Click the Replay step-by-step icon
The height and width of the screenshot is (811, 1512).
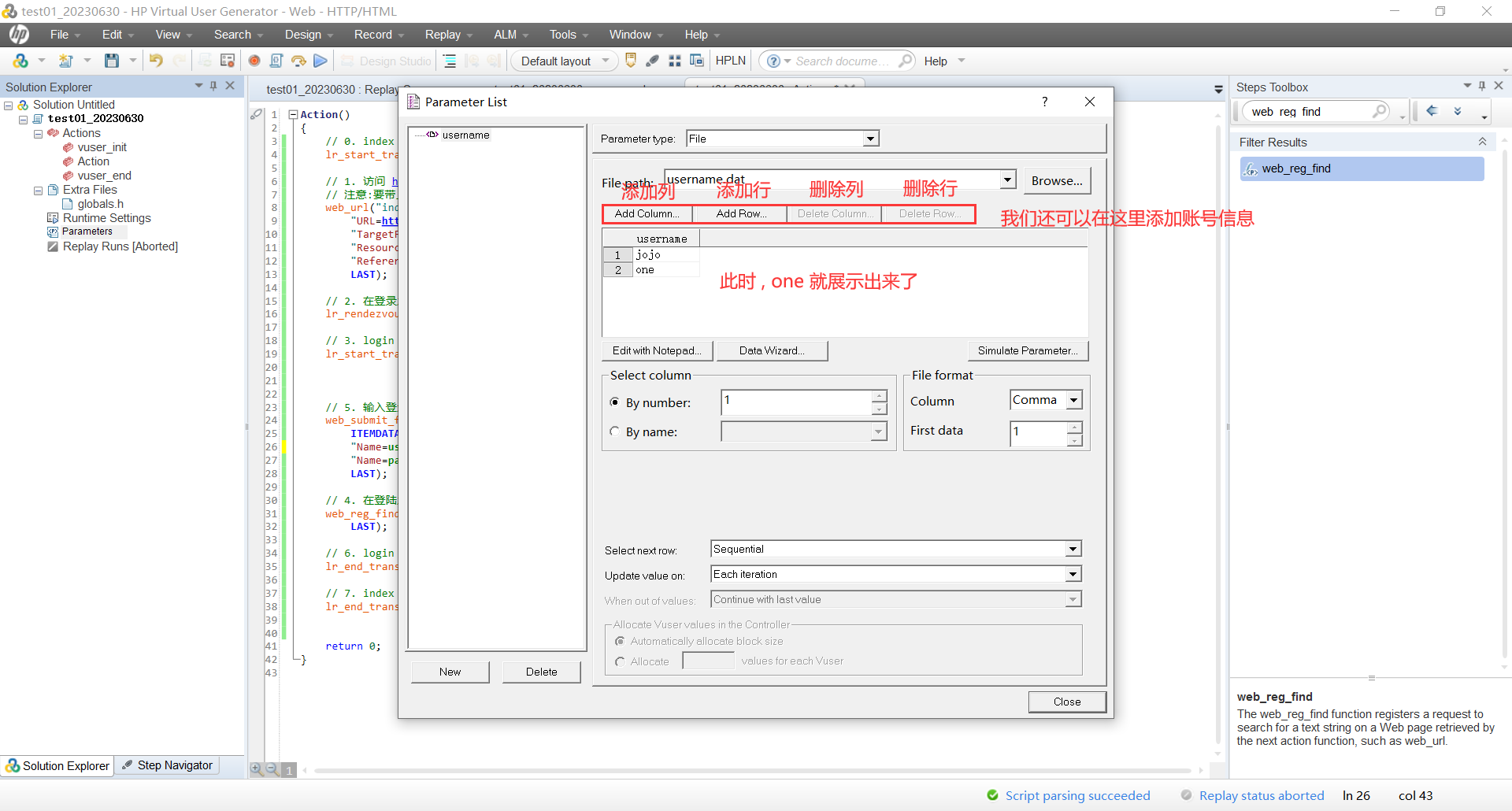click(x=298, y=61)
